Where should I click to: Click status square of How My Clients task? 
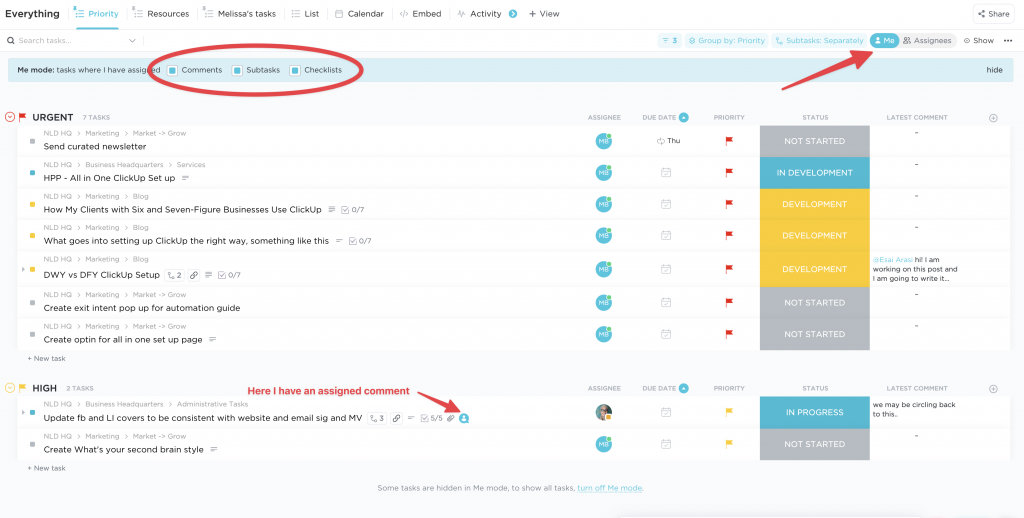coord(32,204)
